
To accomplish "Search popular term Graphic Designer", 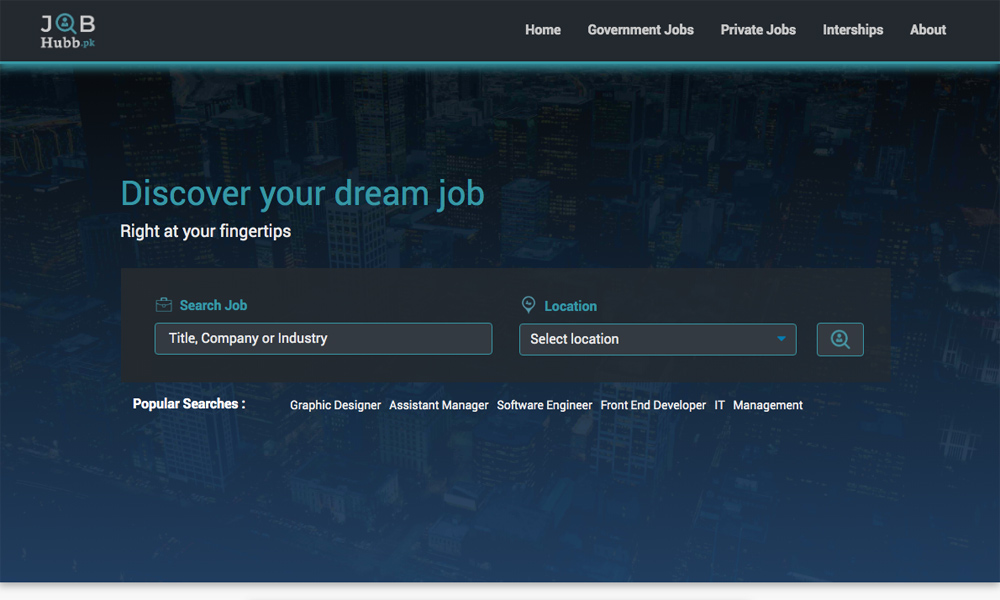I will 335,405.
